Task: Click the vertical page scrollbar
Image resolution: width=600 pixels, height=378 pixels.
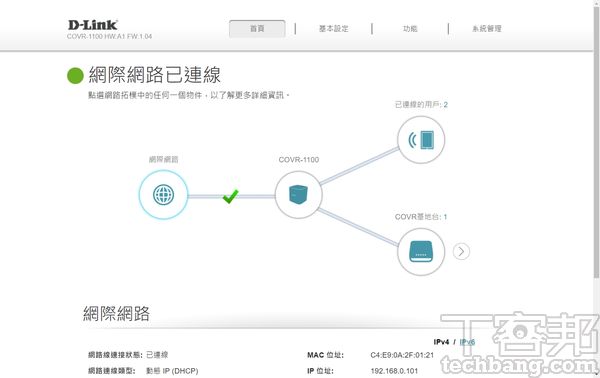Action: tap(596, 142)
